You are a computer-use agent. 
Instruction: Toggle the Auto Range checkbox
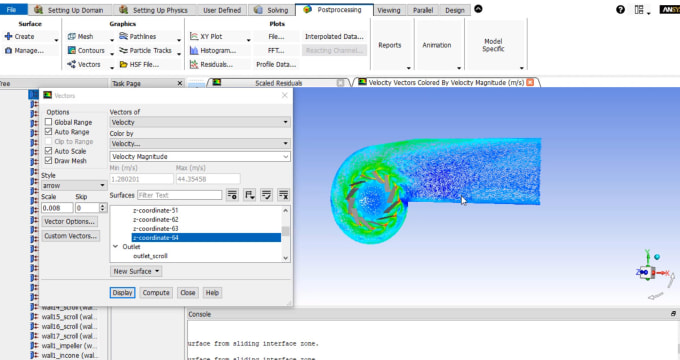(x=49, y=132)
